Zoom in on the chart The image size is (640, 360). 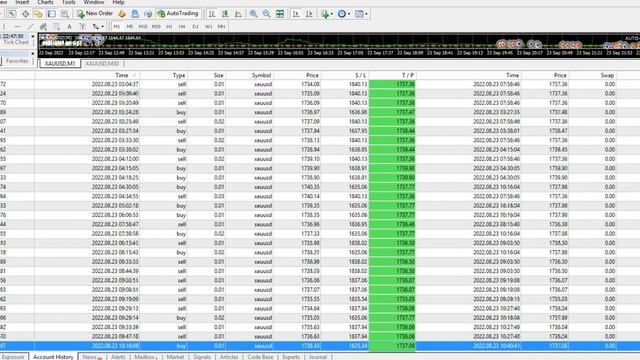(253, 14)
